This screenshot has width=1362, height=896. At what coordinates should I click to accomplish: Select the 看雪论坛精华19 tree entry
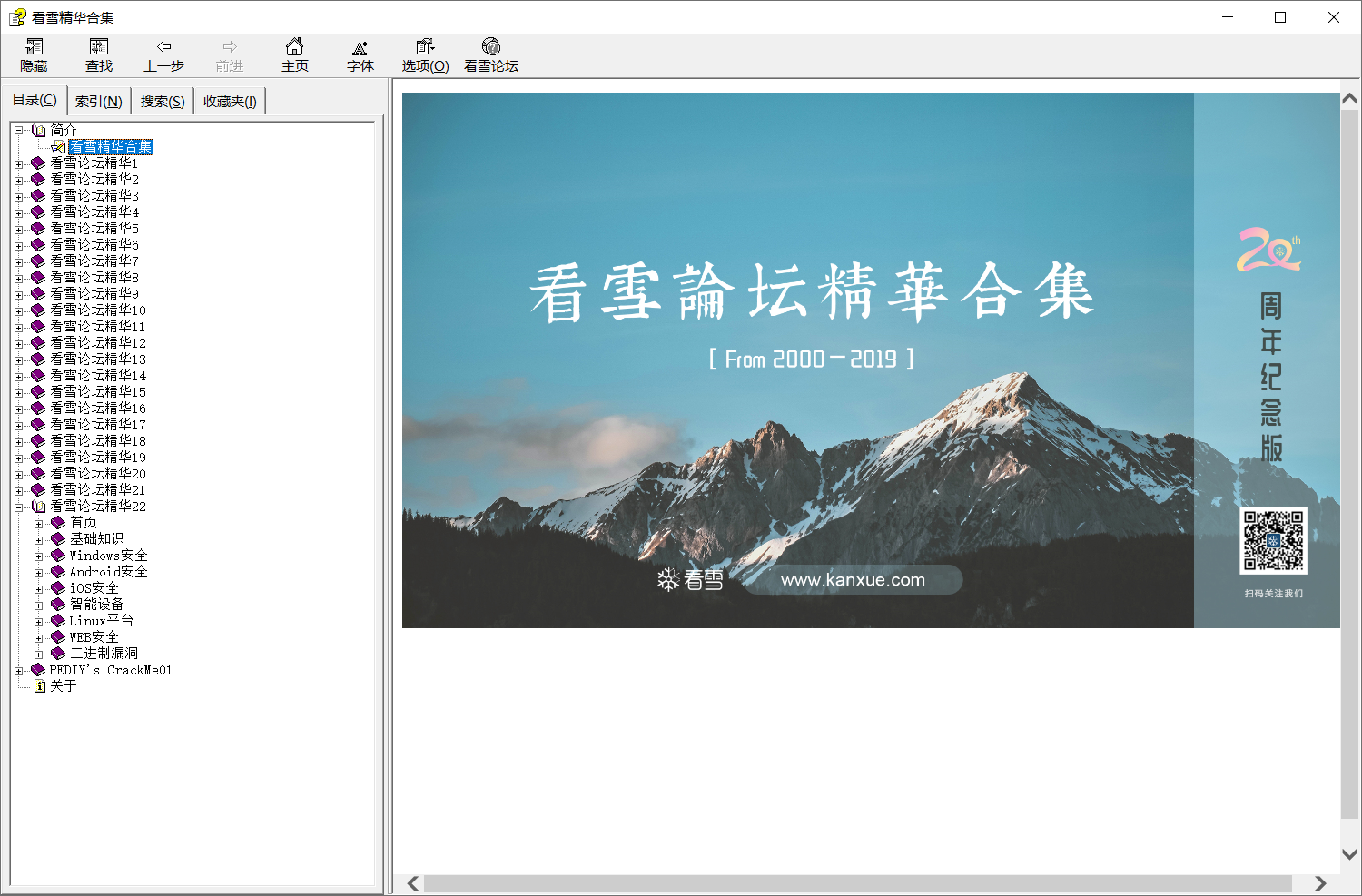(98, 458)
